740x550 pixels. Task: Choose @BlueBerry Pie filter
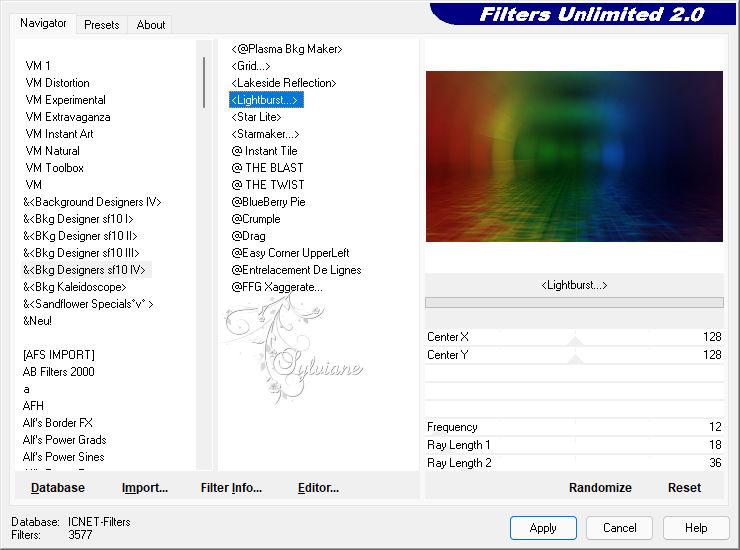tap(268, 202)
